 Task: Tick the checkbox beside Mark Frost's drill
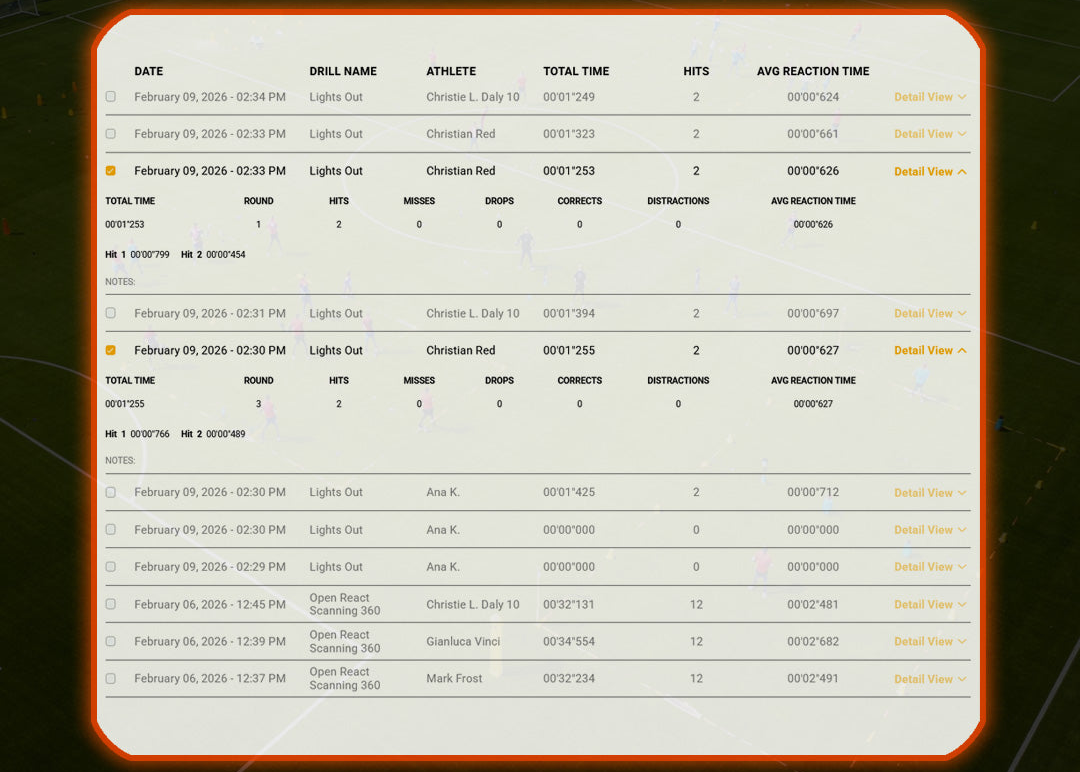coord(111,678)
